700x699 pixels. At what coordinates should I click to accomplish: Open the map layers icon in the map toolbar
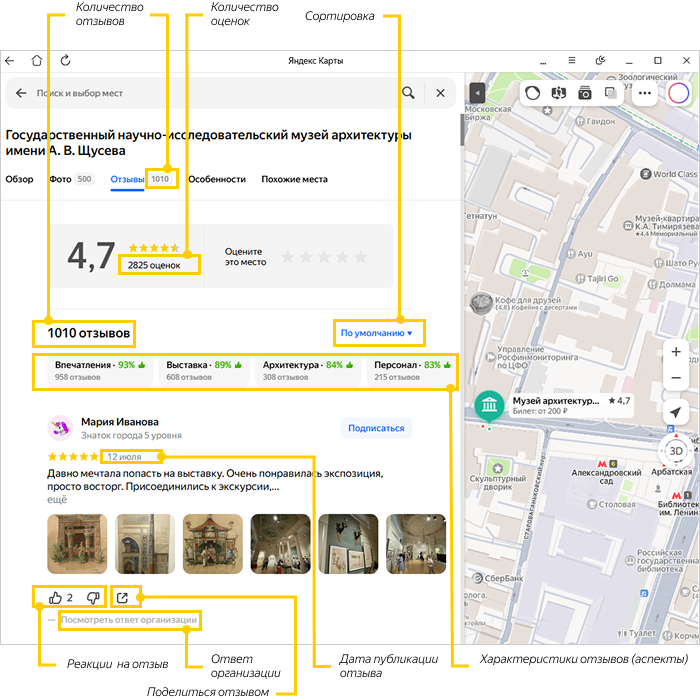click(558, 93)
